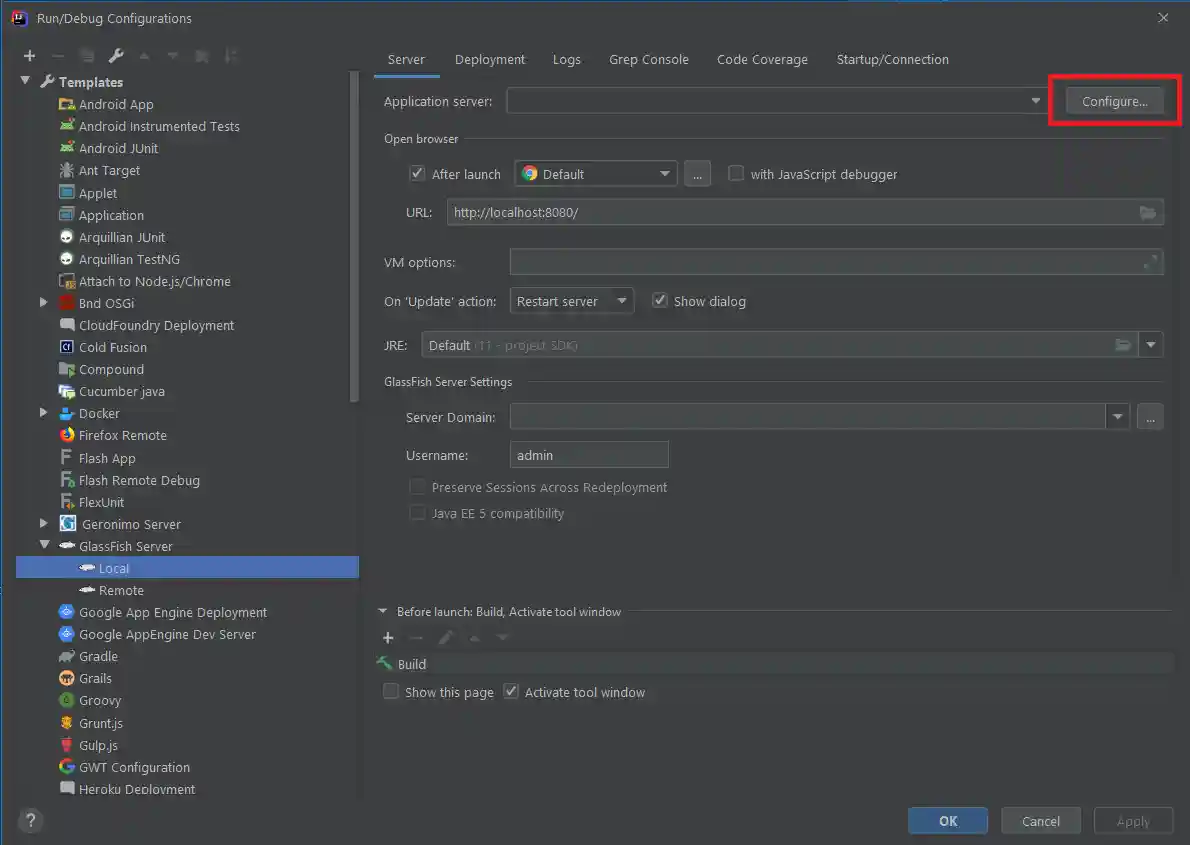Image resolution: width=1190 pixels, height=845 pixels.
Task: Open the Code Coverage tab
Action: click(x=762, y=59)
